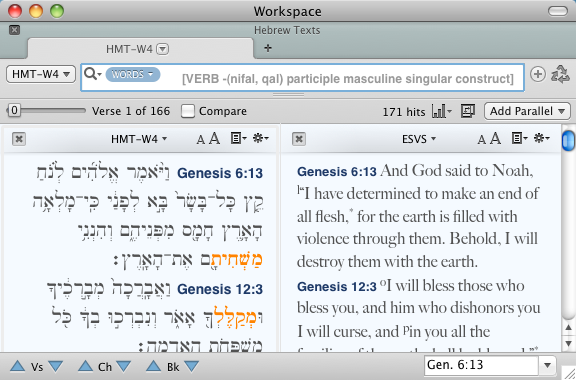The width and height of the screenshot is (576, 380).
Task: Decrease font size in HMT-W4 pane
Action: point(200,140)
